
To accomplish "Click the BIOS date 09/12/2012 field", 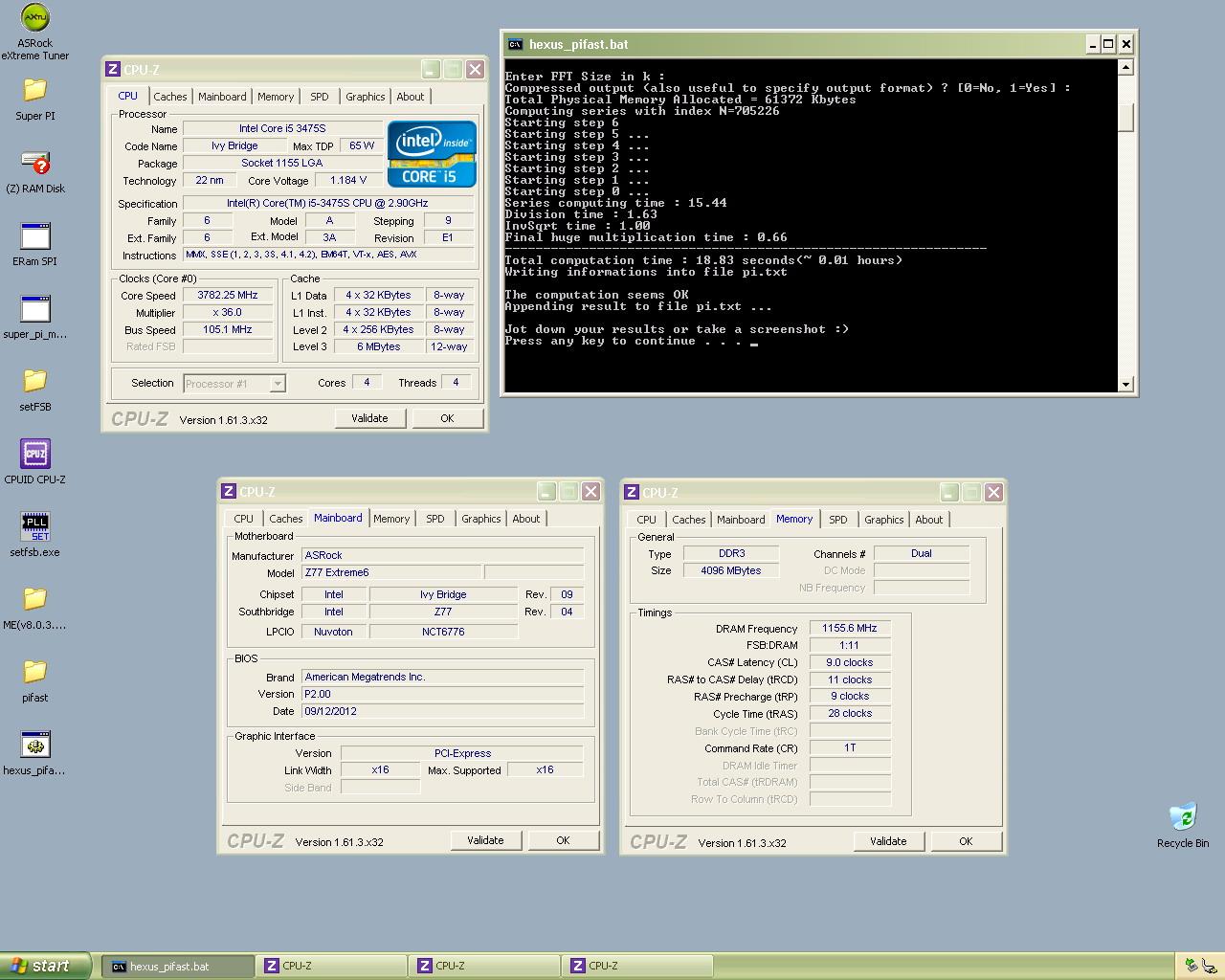I will click(442, 711).
